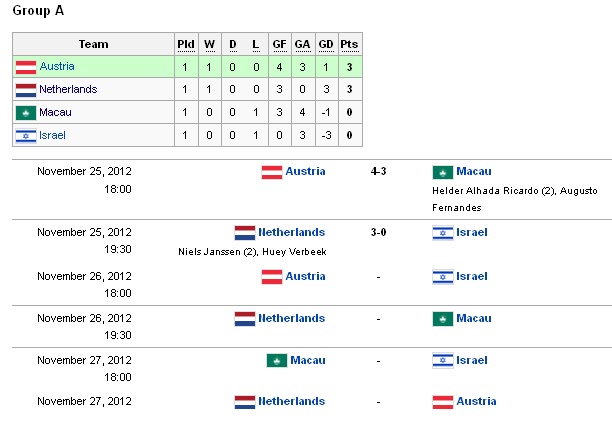Click Austria's flag in the 4-3 match row
The image size is (612, 421).
coord(271,172)
